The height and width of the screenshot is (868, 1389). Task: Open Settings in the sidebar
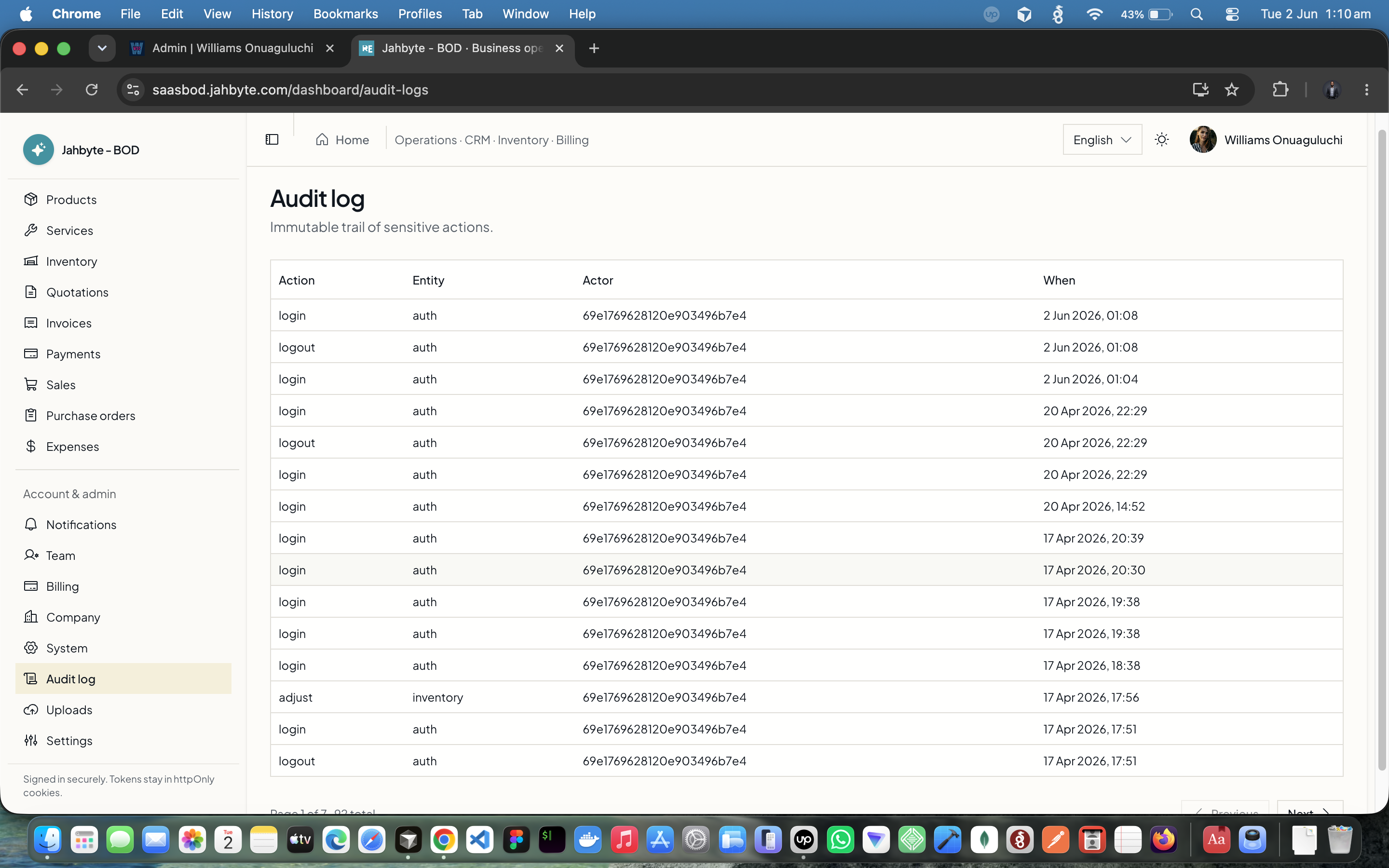coord(123,741)
